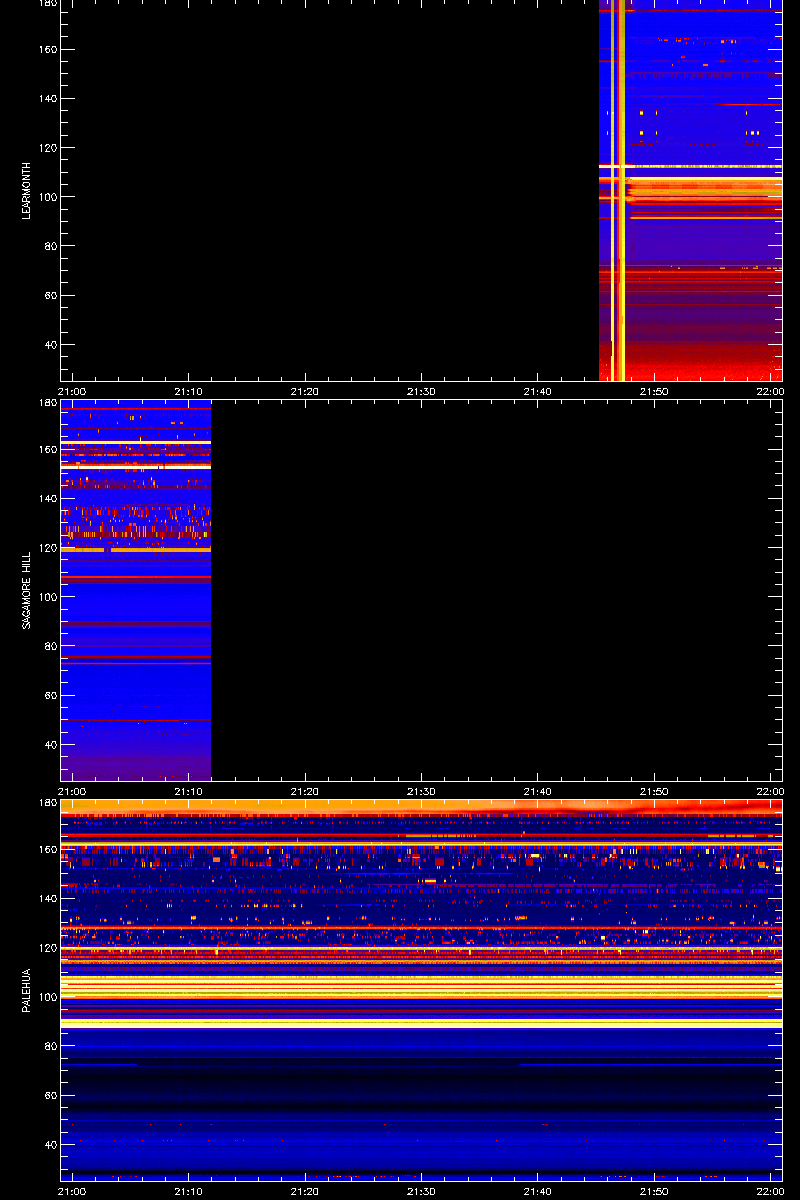Click the 40 frequency tick on the Learmonth axis
This screenshot has height=1200, width=800.
click(x=51, y=345)
